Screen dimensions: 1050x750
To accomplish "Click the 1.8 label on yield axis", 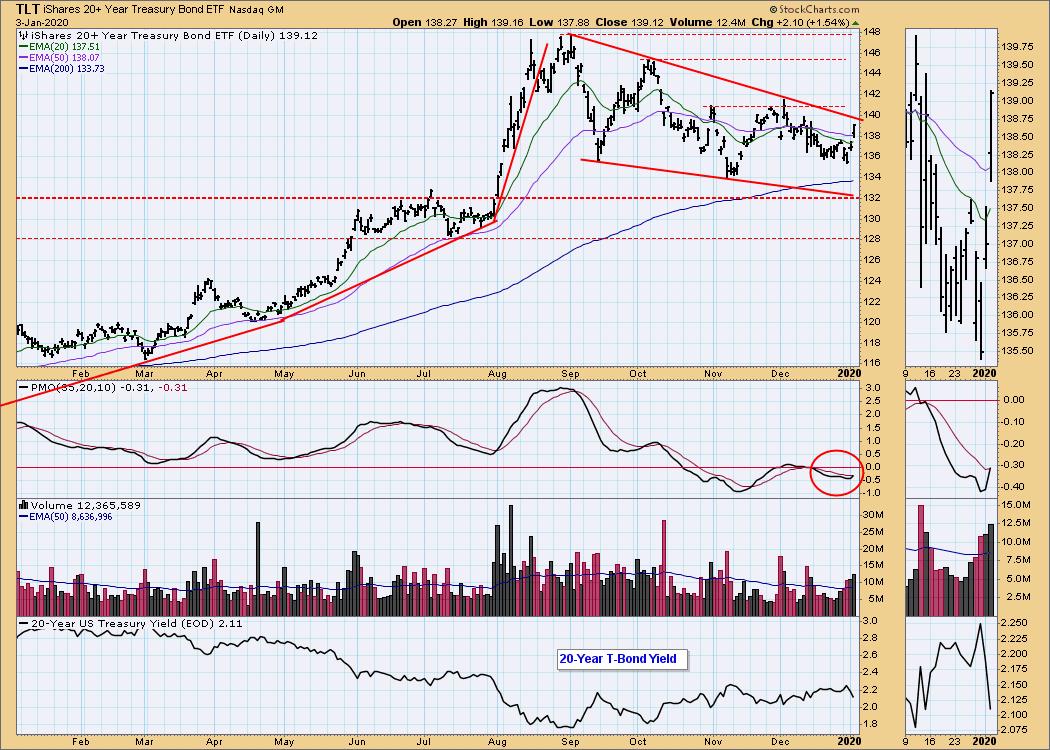I will coord(871,724).
